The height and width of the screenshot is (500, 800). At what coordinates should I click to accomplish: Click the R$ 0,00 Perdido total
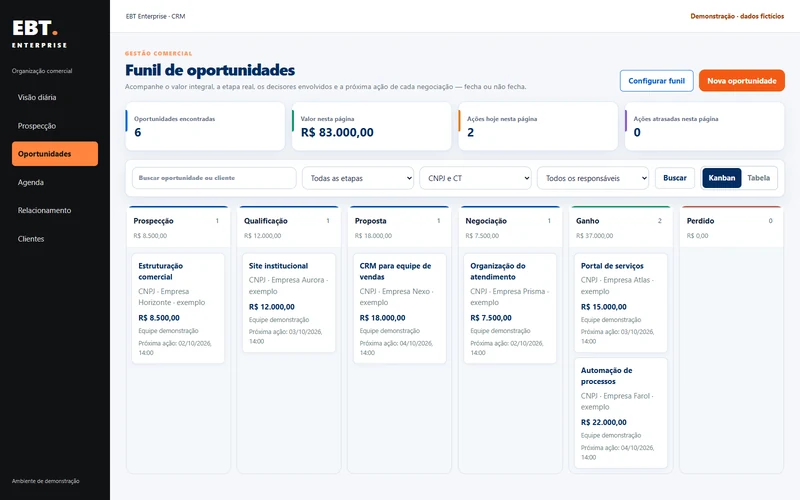pos(697,236)
